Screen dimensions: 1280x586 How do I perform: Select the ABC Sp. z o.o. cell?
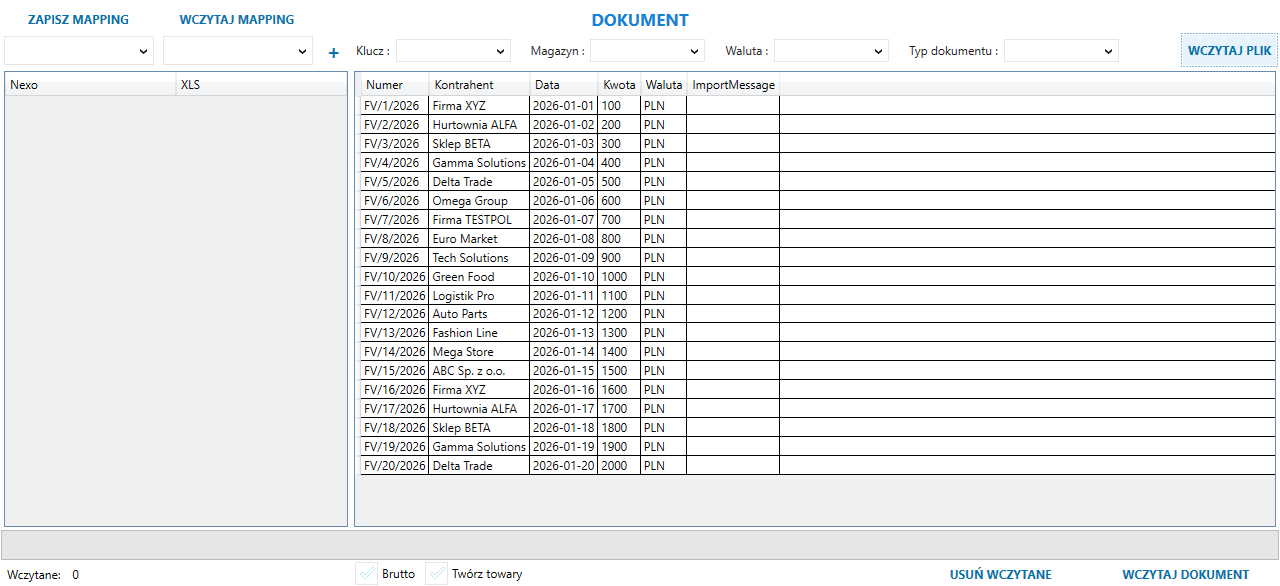click(x=469, y=371)
